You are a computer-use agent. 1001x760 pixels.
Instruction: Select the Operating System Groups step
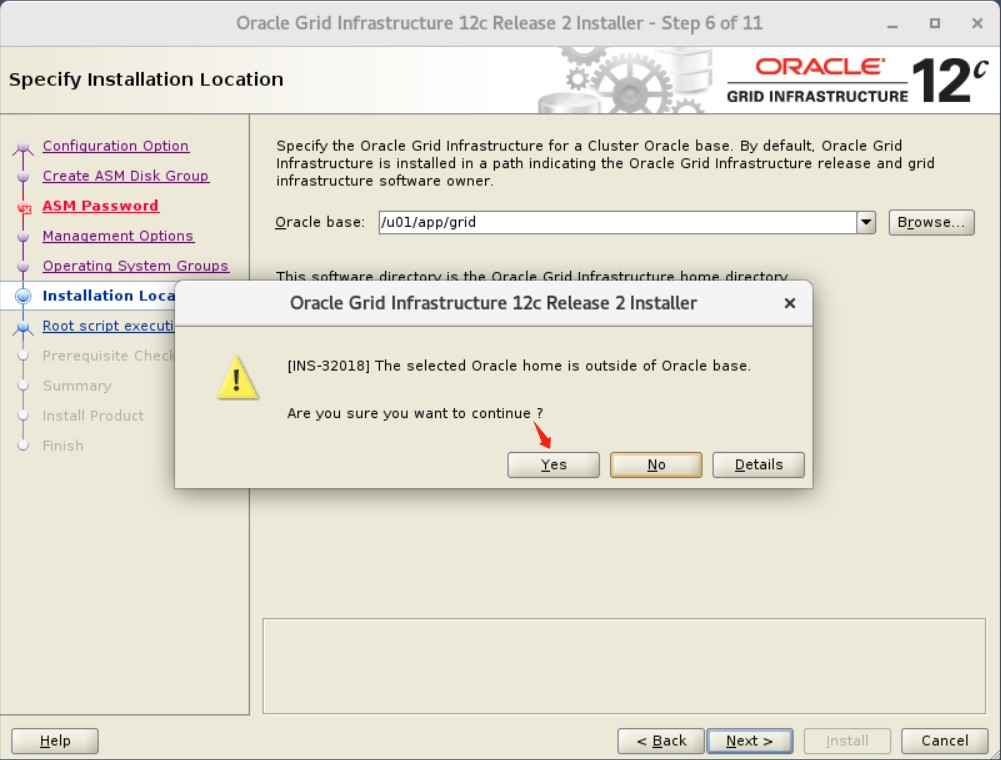click(x=136, y=266)
